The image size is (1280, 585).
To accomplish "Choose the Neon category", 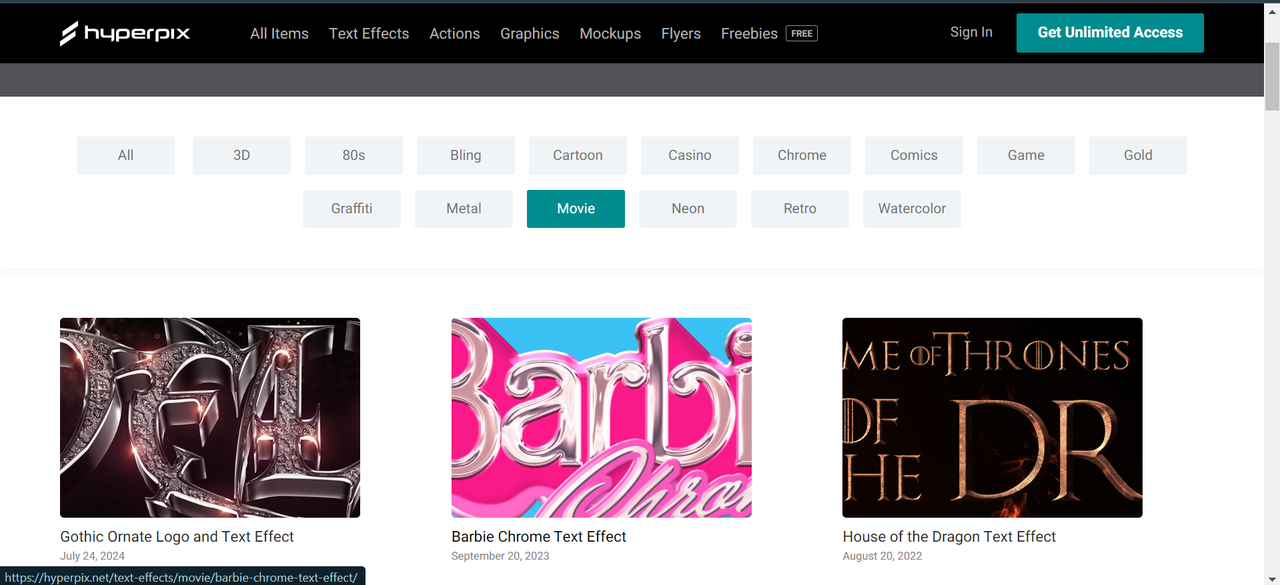I will pyautogui.click(x=688, y=209).
